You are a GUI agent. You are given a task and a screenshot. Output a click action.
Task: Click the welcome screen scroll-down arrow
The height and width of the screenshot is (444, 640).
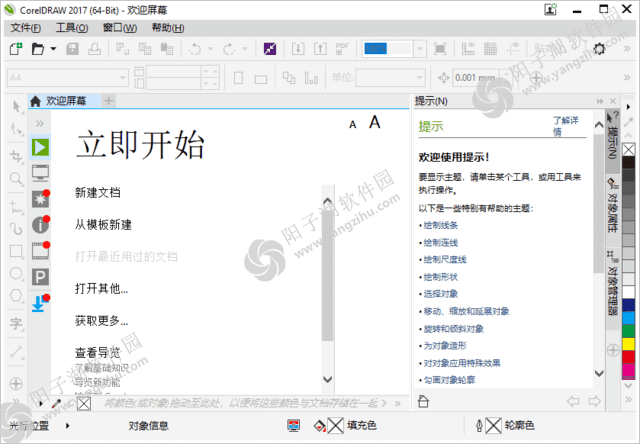[327, 379]
